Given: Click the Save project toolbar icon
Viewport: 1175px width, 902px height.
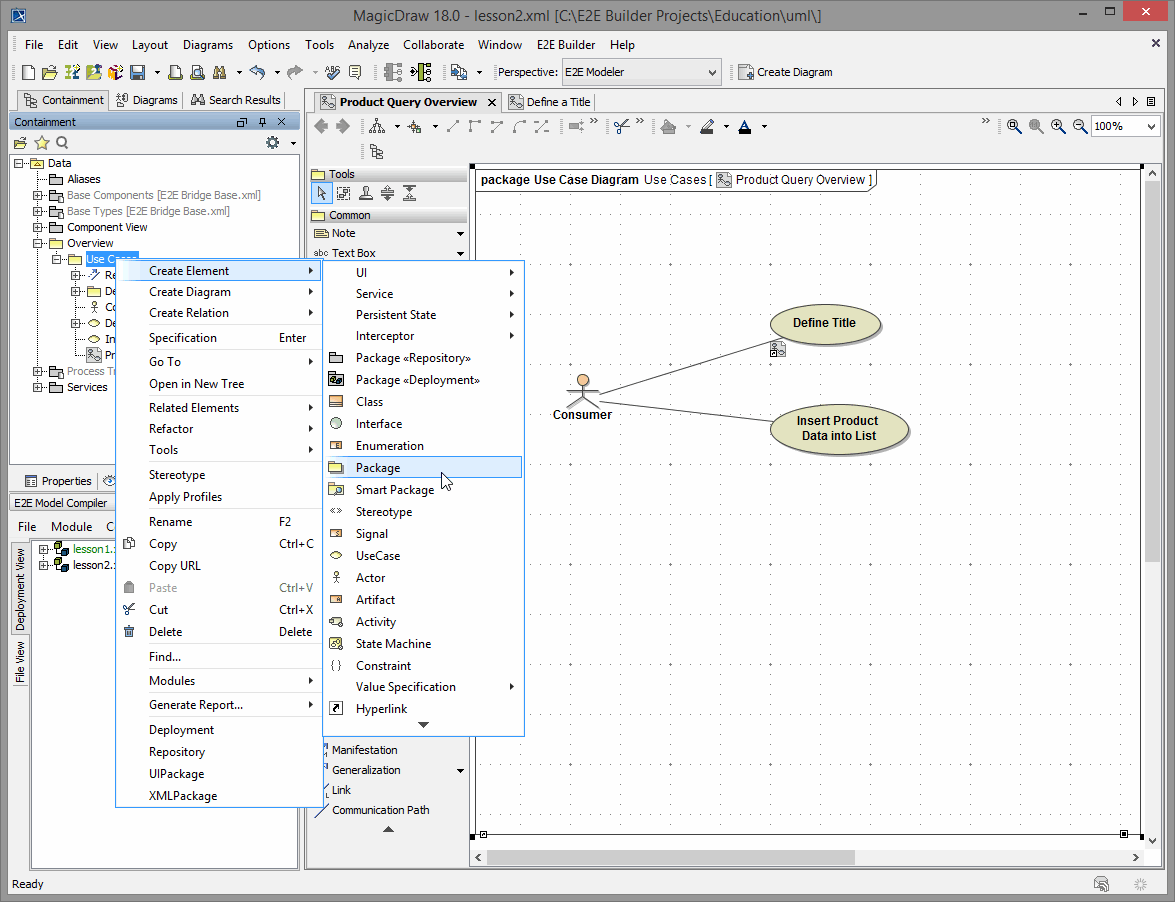Looking at the screenshot, I should tap(138, 72).
